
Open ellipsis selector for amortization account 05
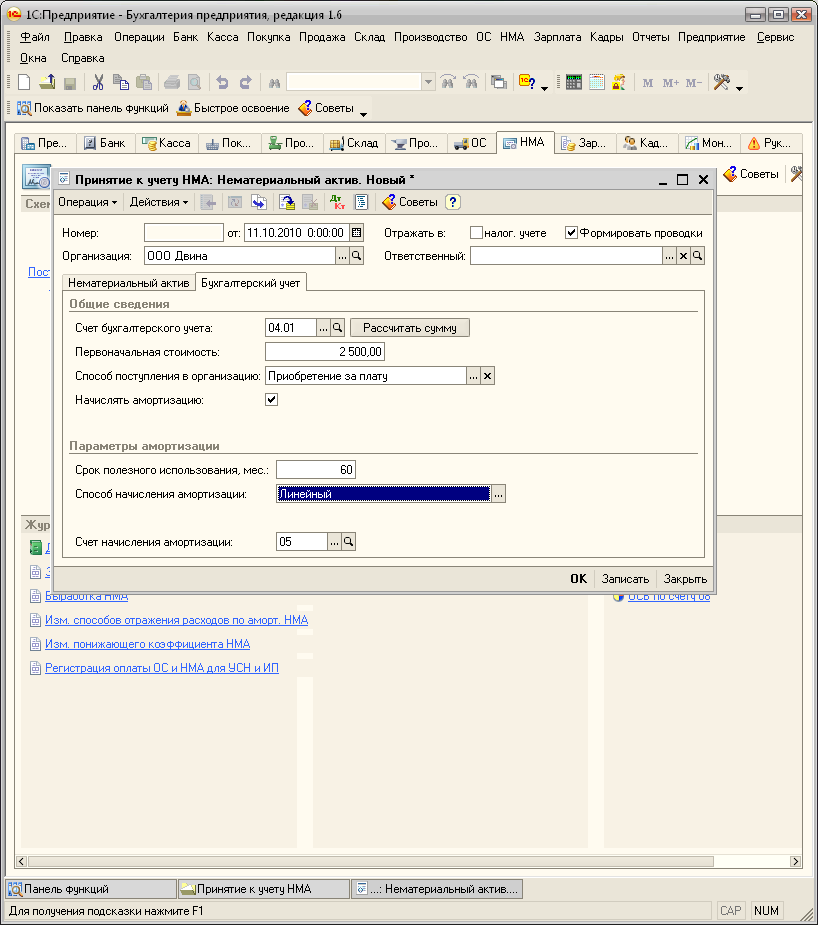click(x=334, y=542)
